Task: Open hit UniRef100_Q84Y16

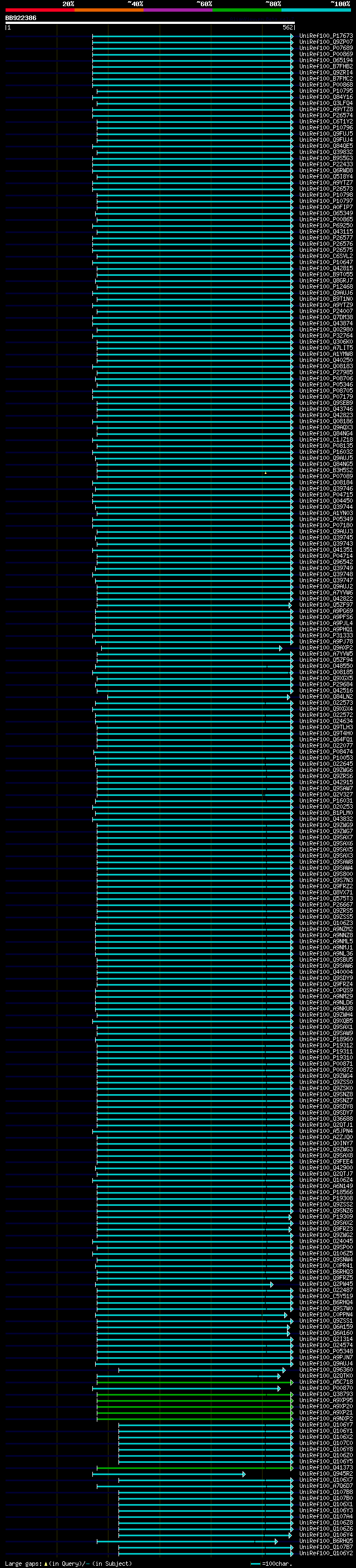Action: click(325, 97)
